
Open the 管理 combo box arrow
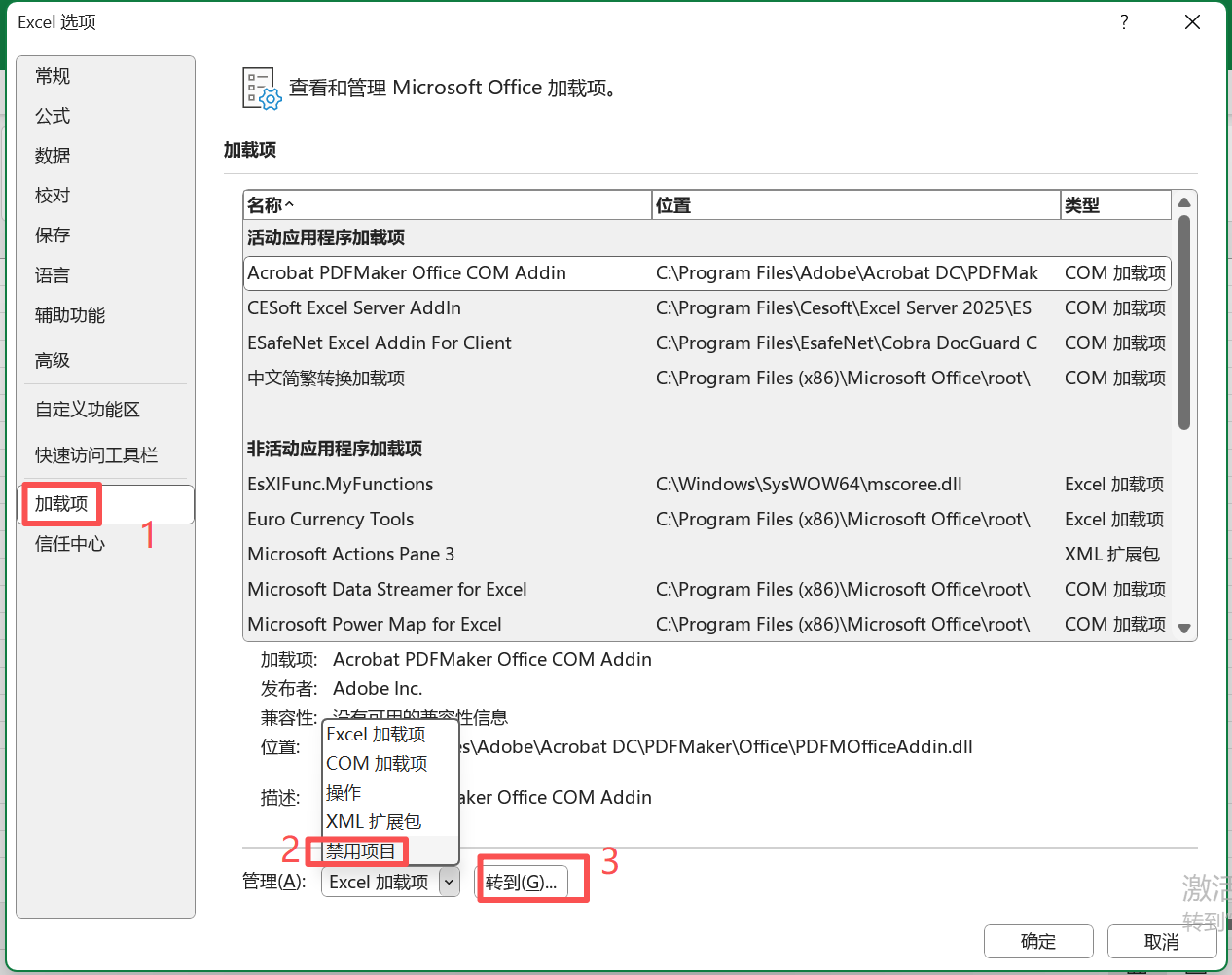[449, 883]
